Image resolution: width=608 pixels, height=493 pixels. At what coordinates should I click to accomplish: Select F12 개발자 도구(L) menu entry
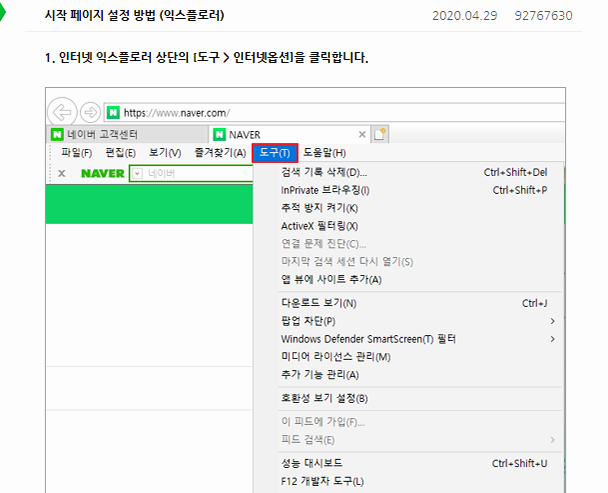point(408,481)
